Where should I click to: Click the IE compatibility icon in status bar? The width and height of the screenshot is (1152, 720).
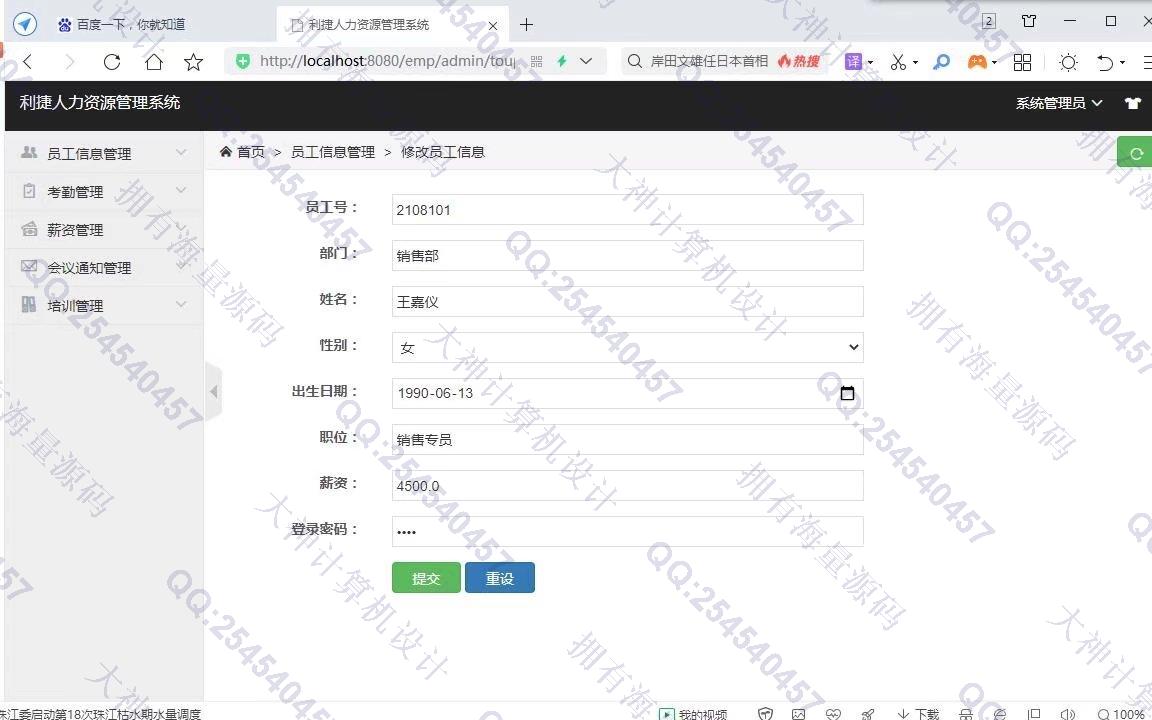click(x=1000, y=713)
